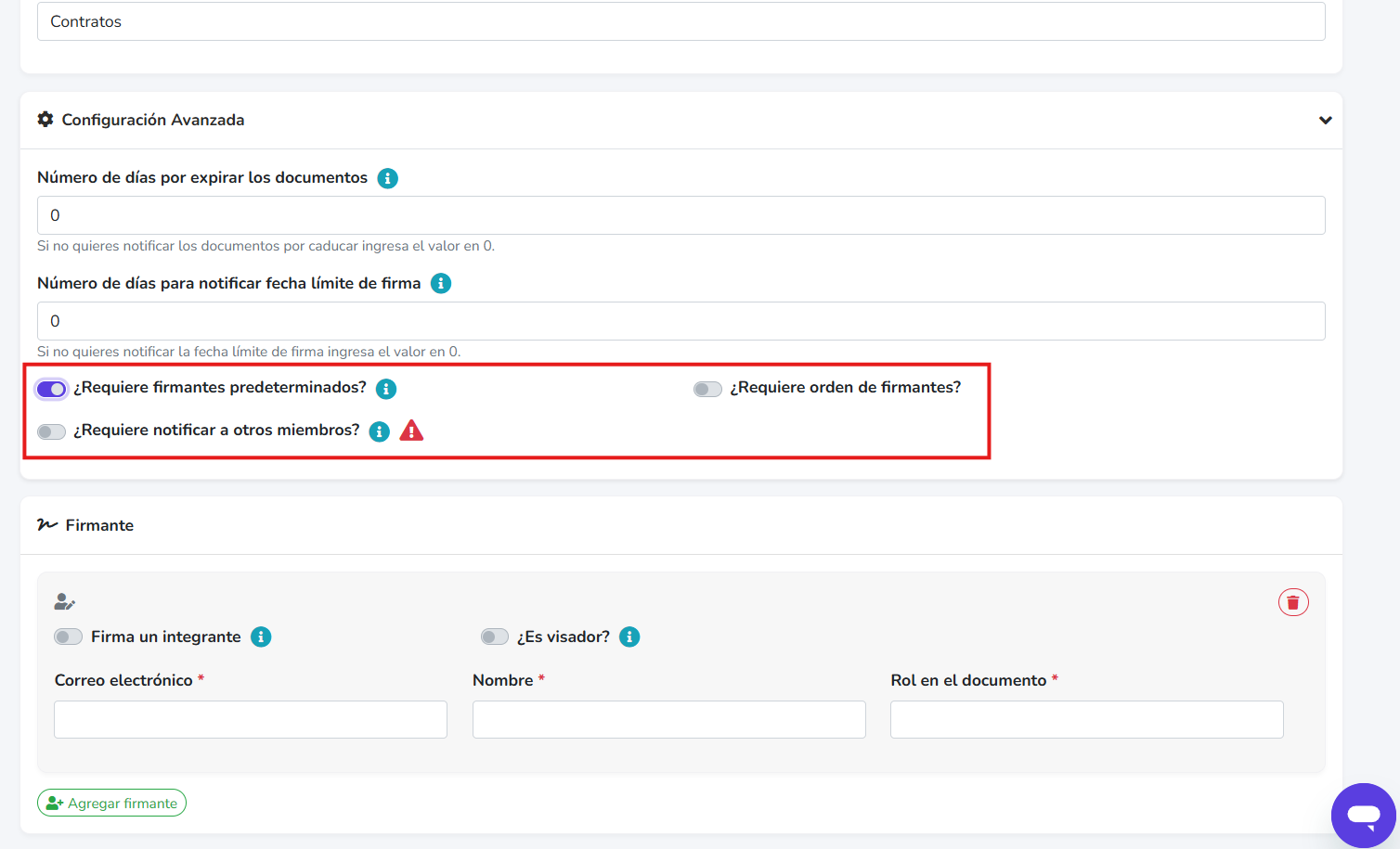This screenshot has height=849, width=1400.
Task: Click the Nombre input field
Action: click(668, 719)
